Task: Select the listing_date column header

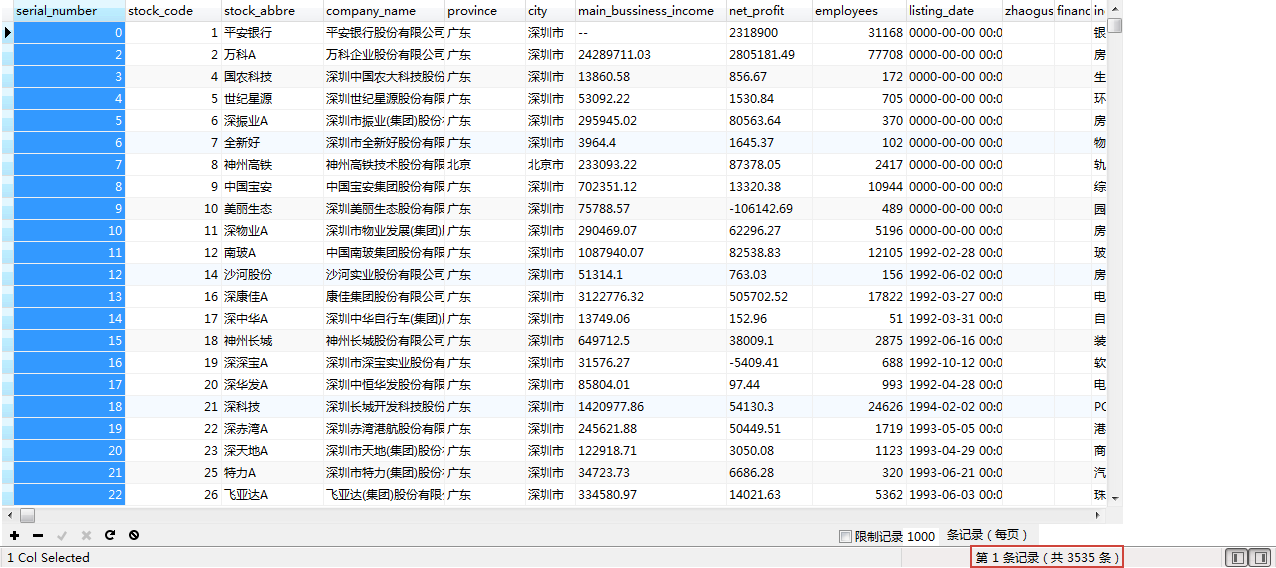Action: 954,11
